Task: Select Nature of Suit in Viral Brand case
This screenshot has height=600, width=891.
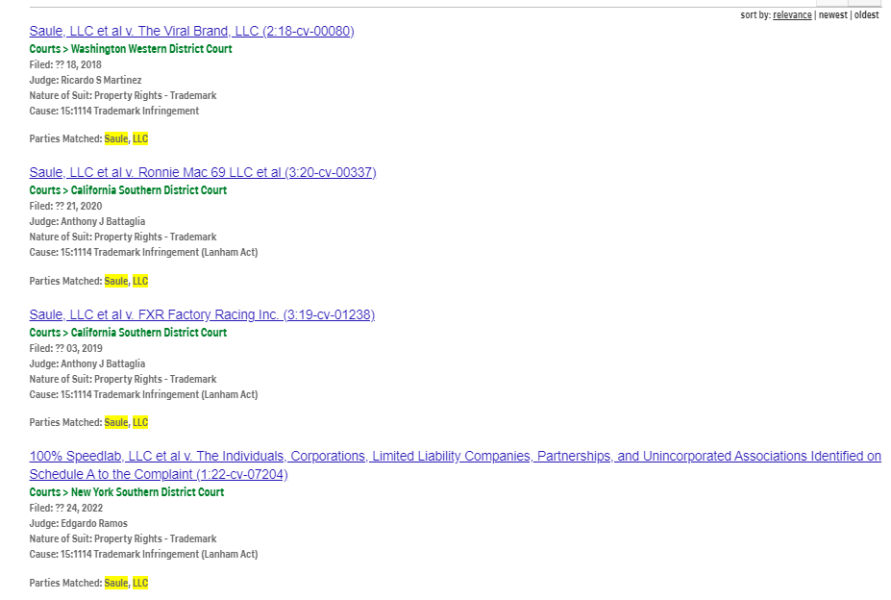Action: point(123,95)
